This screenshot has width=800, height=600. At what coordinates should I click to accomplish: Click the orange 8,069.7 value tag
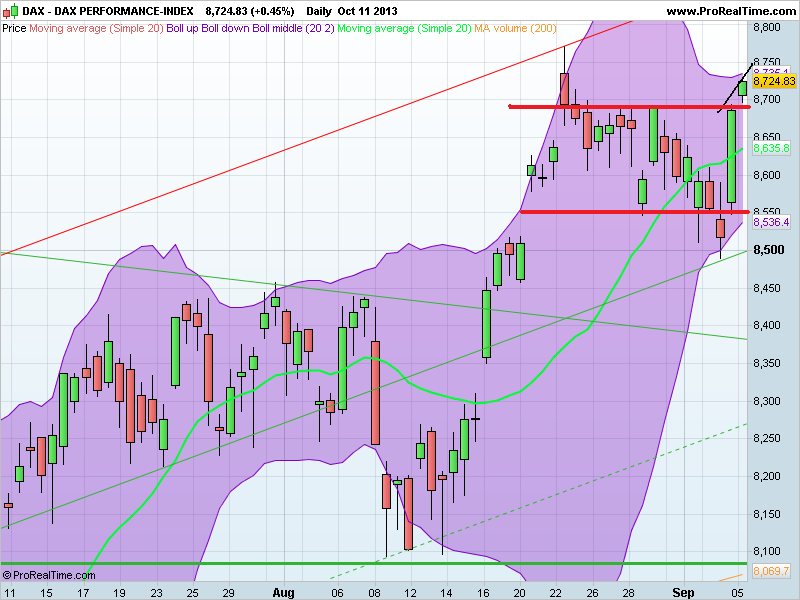771,570
